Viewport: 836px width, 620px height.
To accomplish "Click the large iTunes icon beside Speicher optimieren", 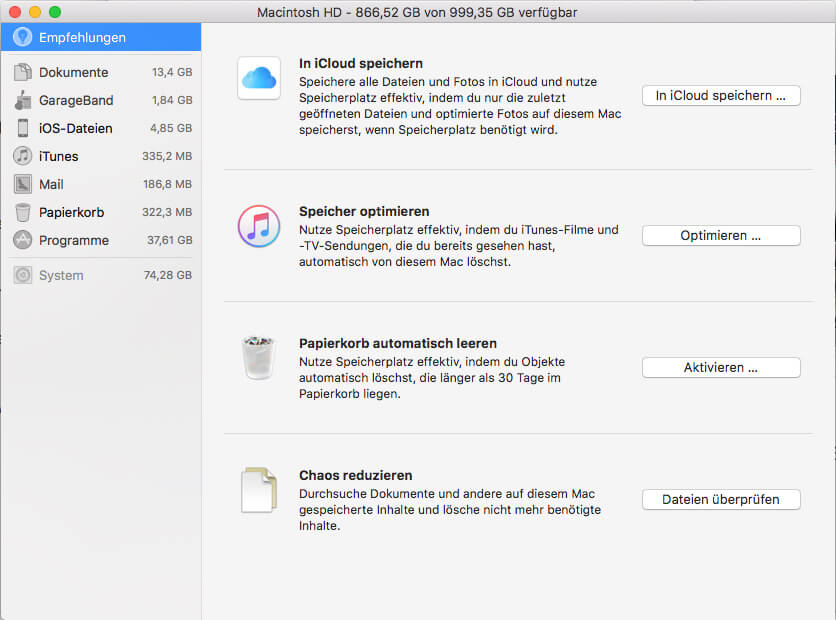I will [259, 226].
